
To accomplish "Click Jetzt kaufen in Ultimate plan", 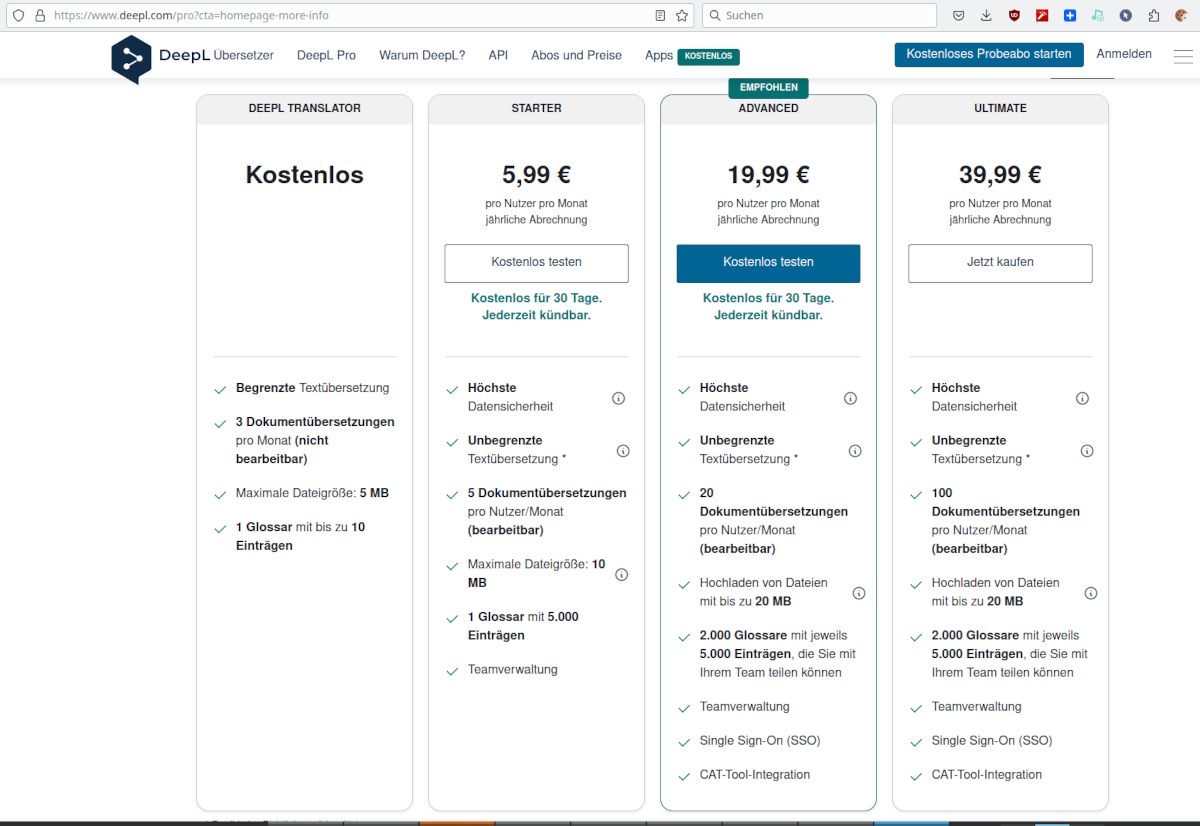I will (1000, 263).
